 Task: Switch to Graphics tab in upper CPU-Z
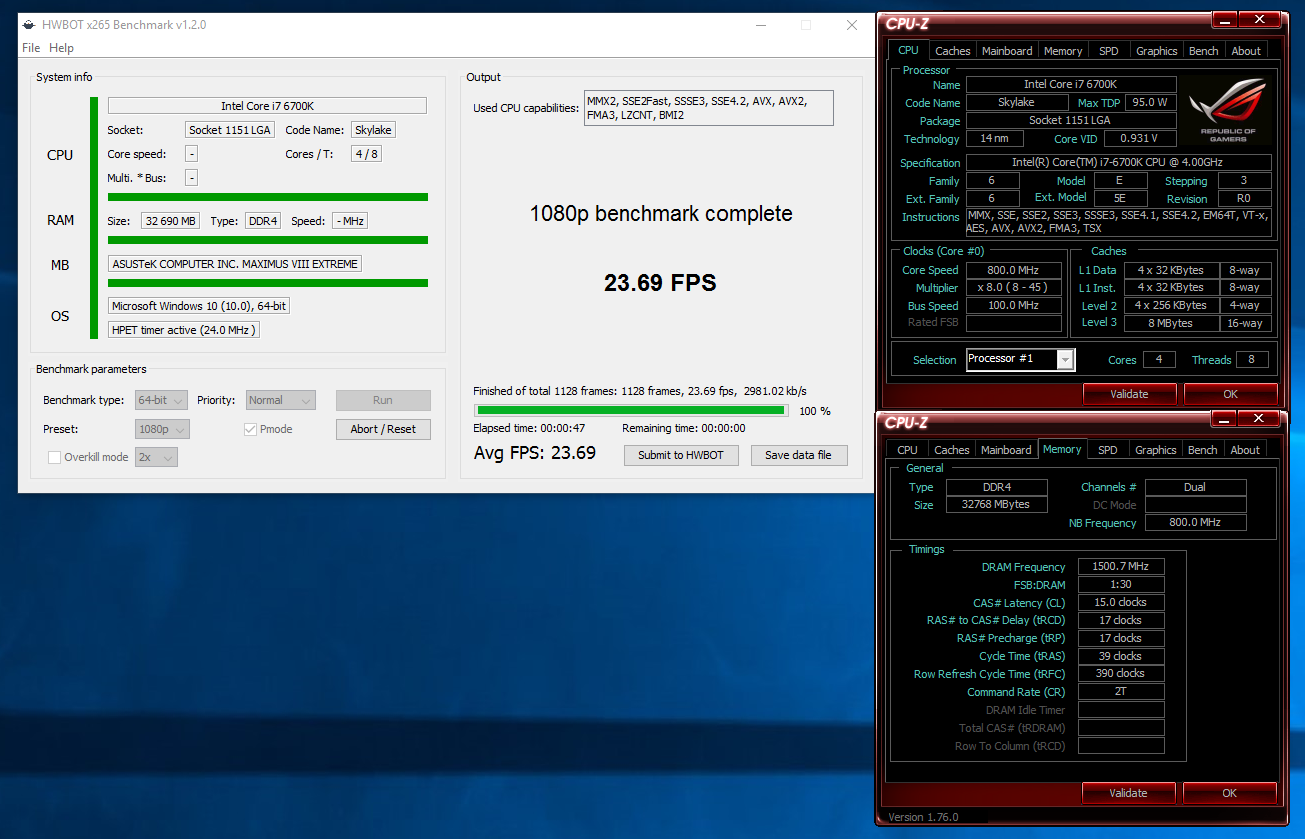1156,51
